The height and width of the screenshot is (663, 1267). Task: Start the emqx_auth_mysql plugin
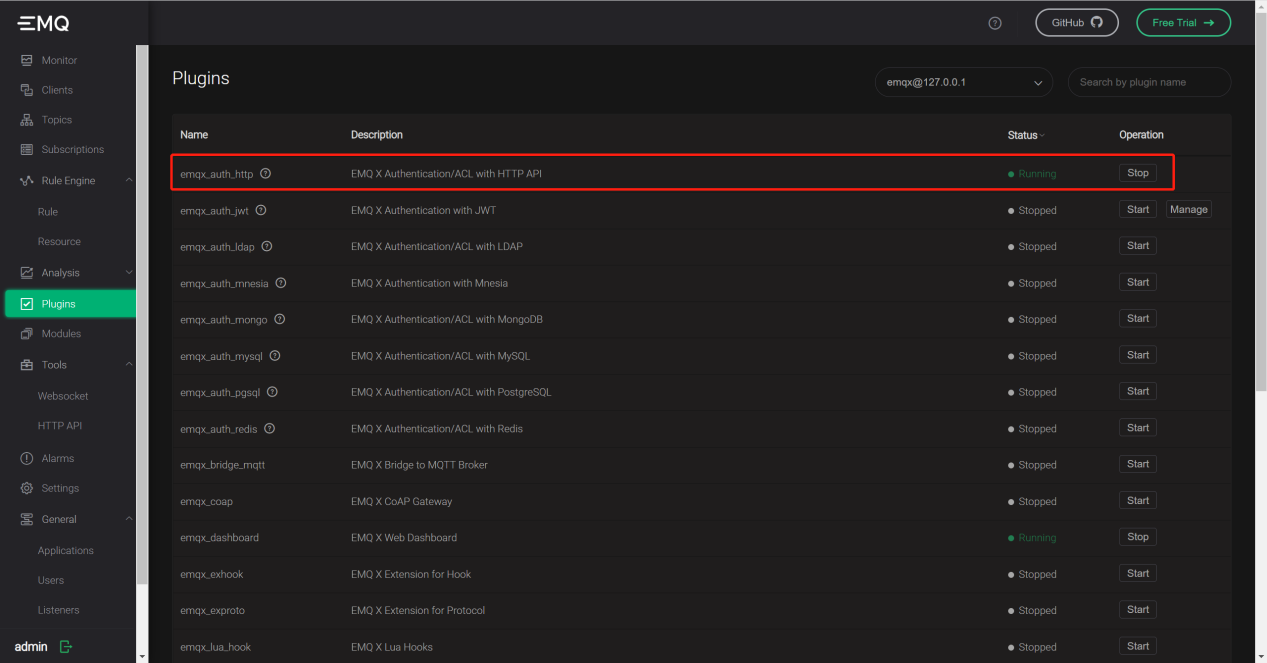click(x=1138, y=355)
